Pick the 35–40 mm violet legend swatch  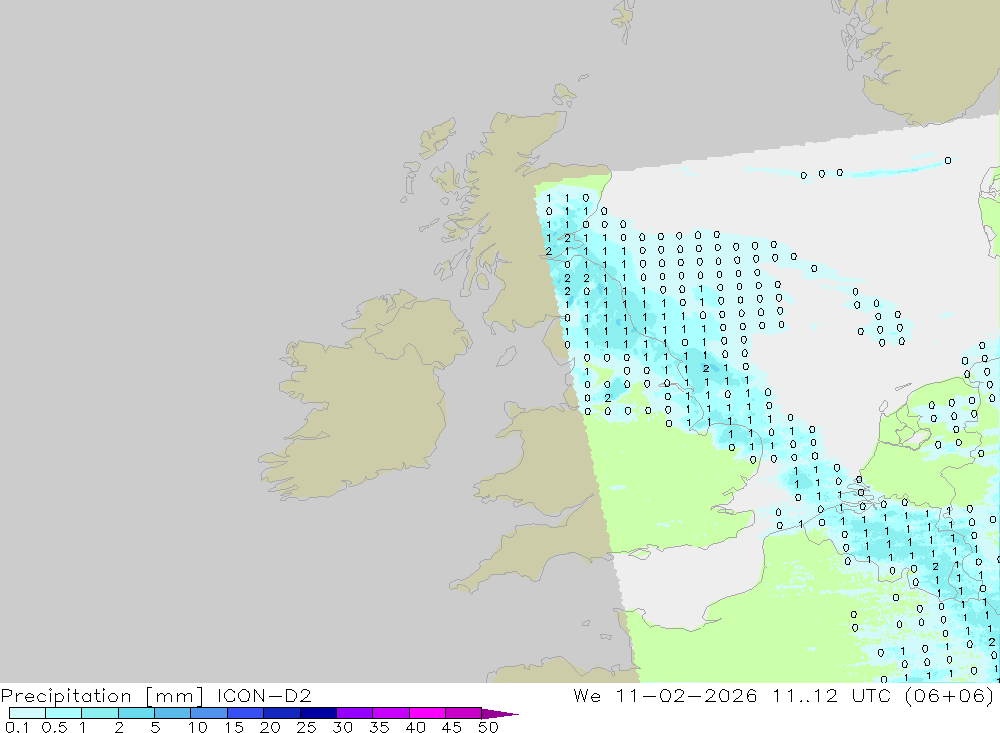391,713
